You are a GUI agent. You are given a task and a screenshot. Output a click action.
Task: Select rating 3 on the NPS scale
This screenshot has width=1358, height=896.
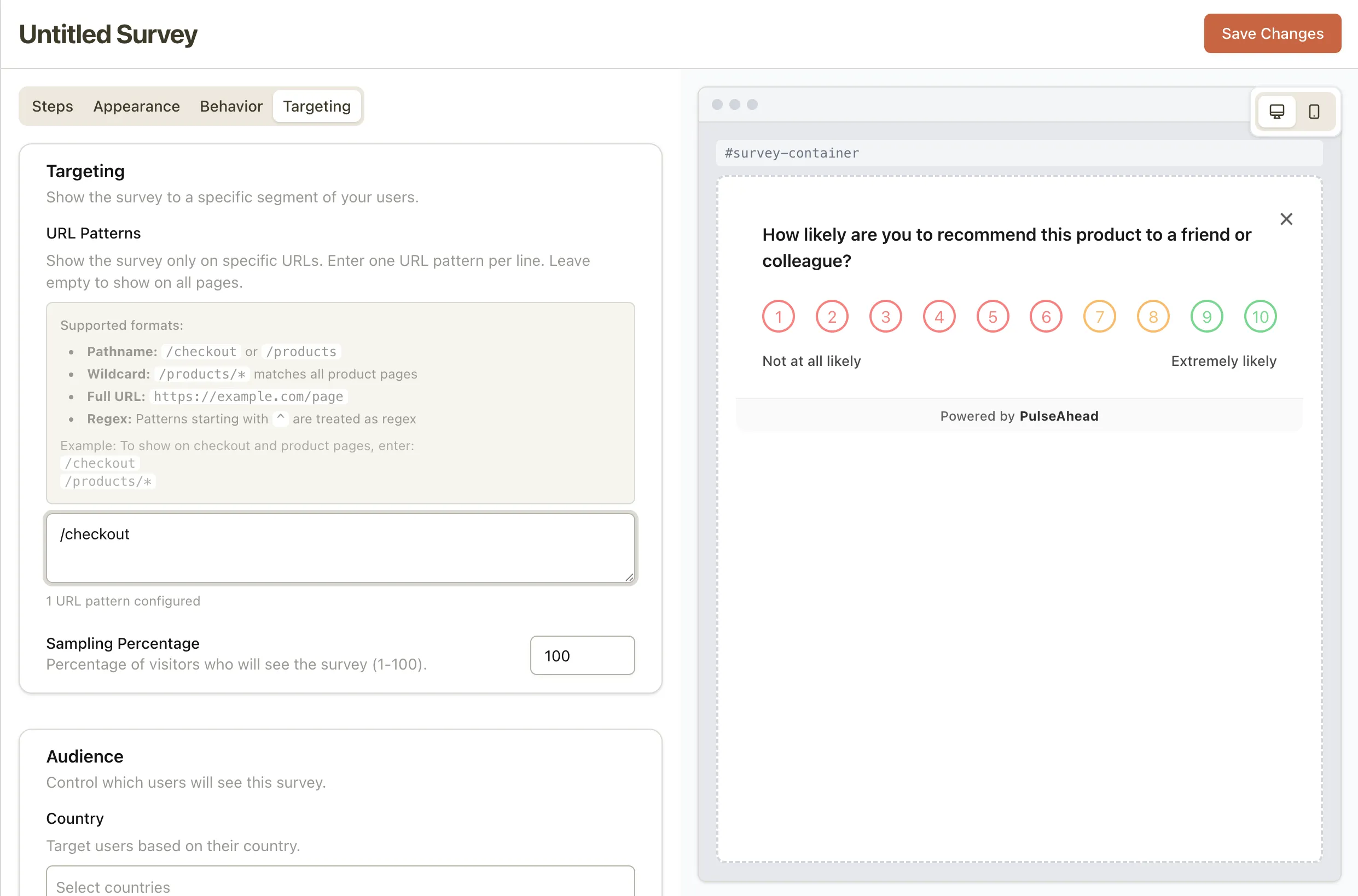885,316
